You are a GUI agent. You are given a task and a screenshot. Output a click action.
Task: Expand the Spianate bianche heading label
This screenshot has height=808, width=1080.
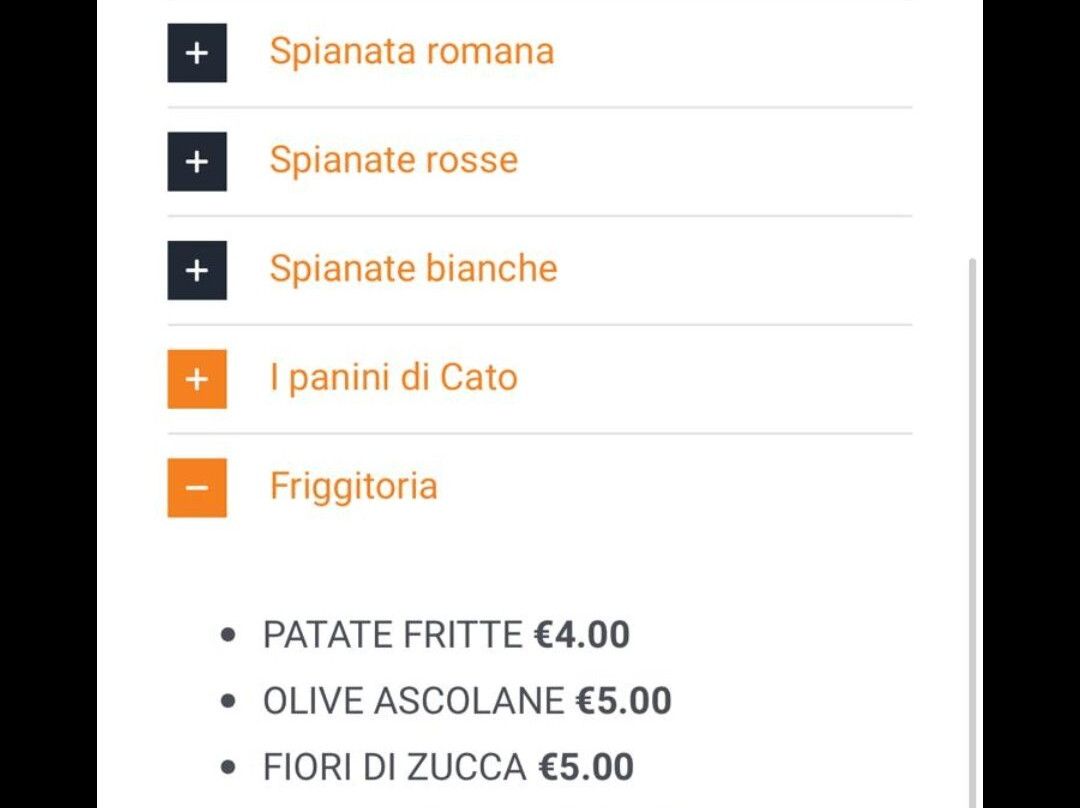coord(413,269)
